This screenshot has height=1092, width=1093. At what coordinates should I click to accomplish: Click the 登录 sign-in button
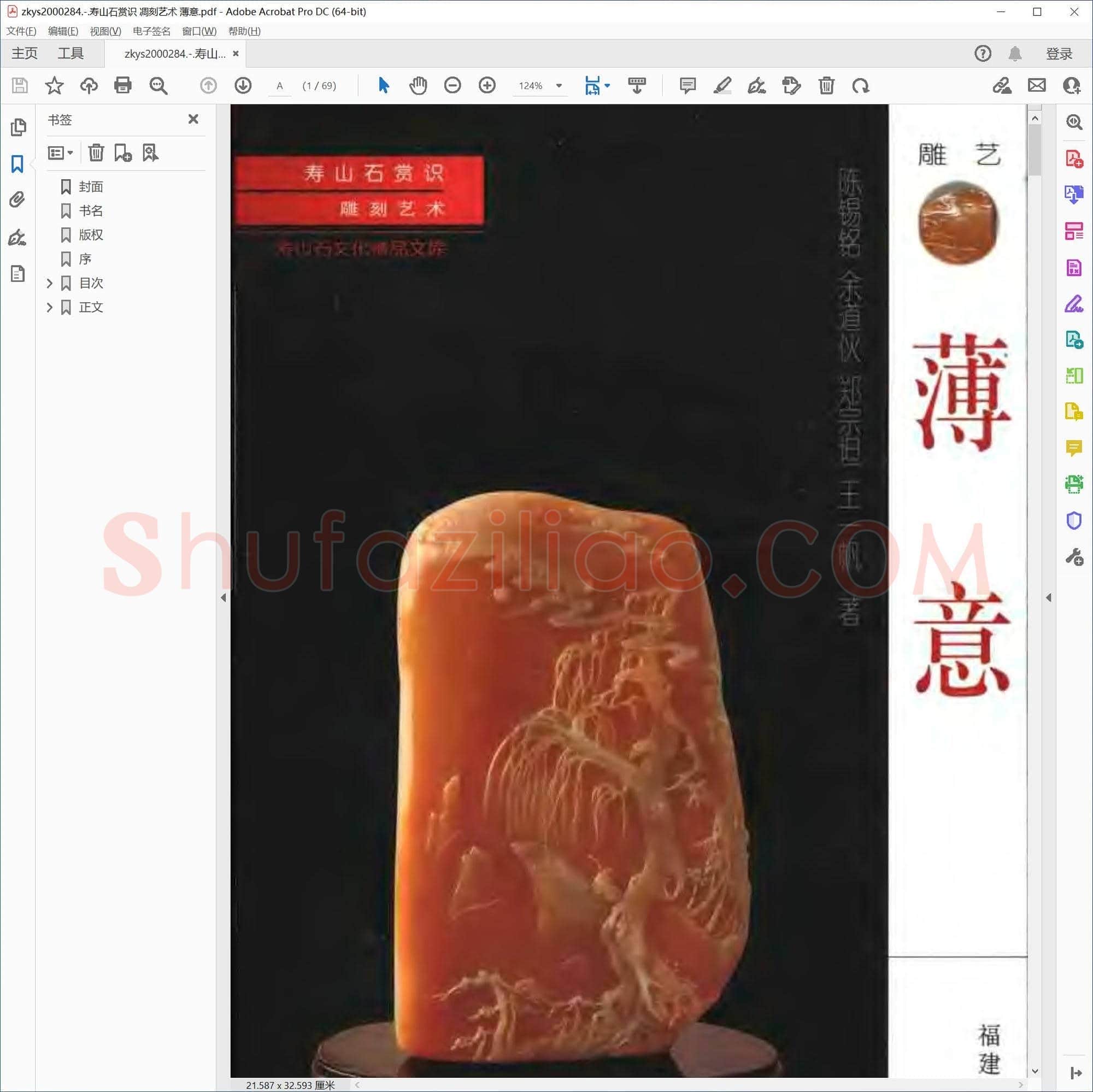tap(1059, 54)
